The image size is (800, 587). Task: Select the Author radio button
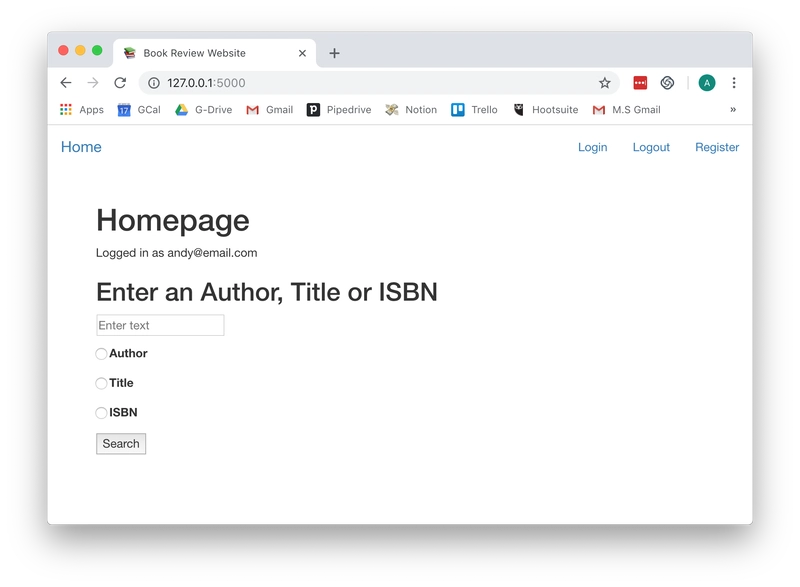(101, 353)
